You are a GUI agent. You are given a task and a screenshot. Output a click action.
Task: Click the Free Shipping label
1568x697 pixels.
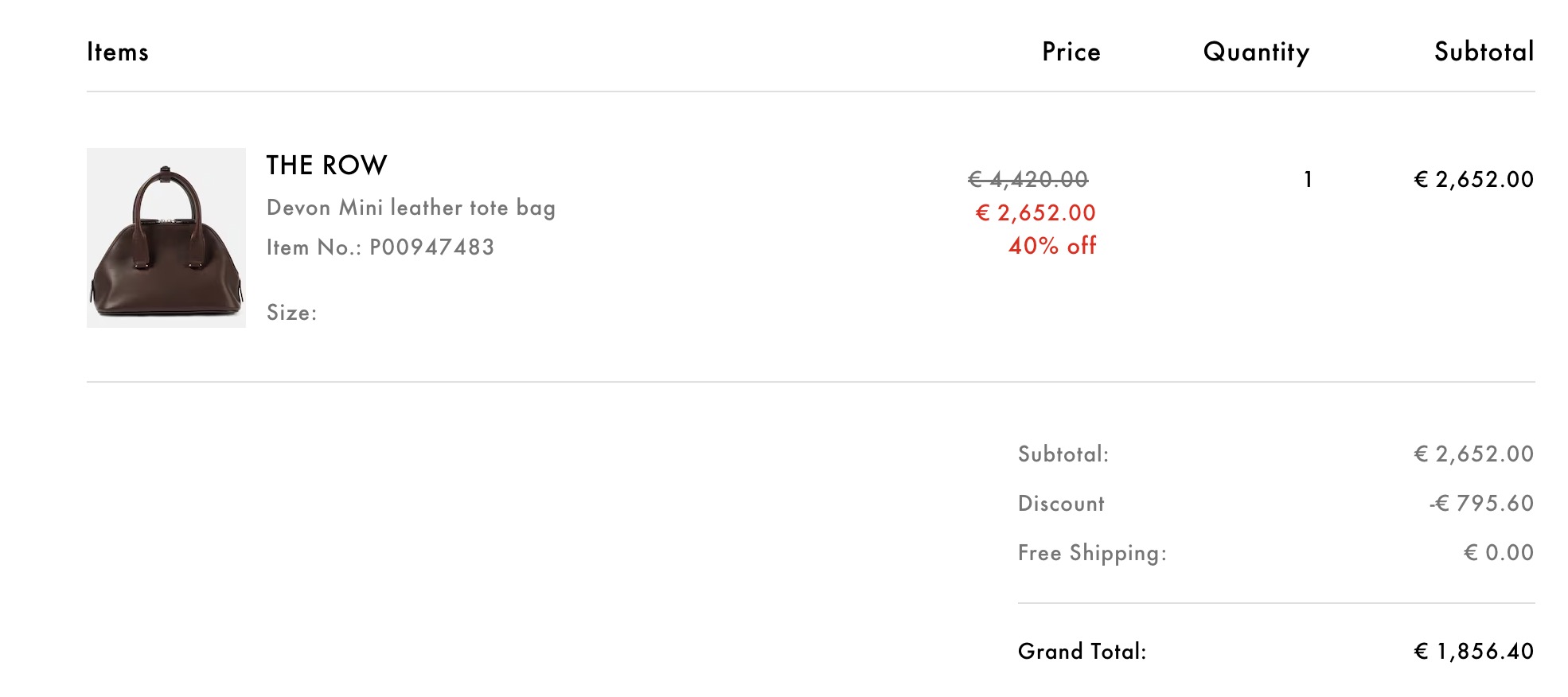tap(1092, 553)
